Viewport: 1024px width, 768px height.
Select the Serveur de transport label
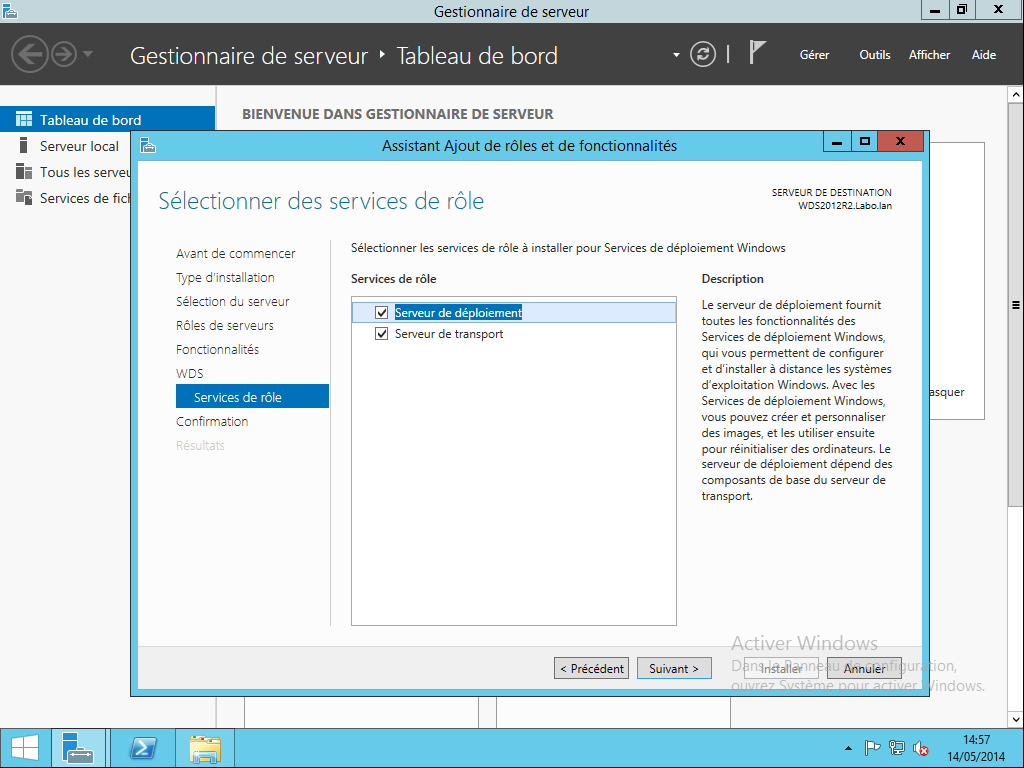coord(449,334)
